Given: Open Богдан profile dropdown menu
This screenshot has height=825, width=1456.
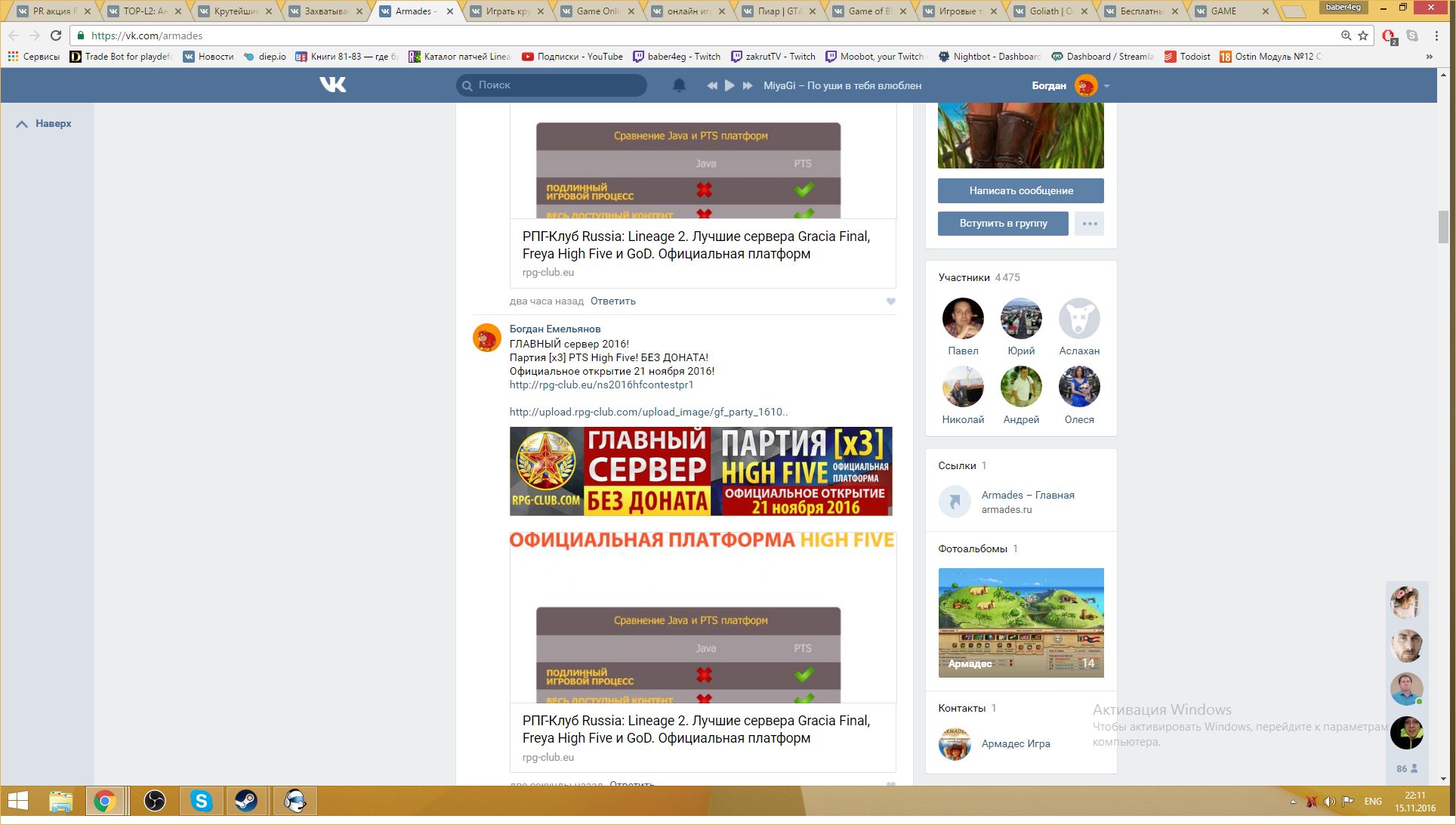Looking at the screenshot, I should pos(1070,85).
